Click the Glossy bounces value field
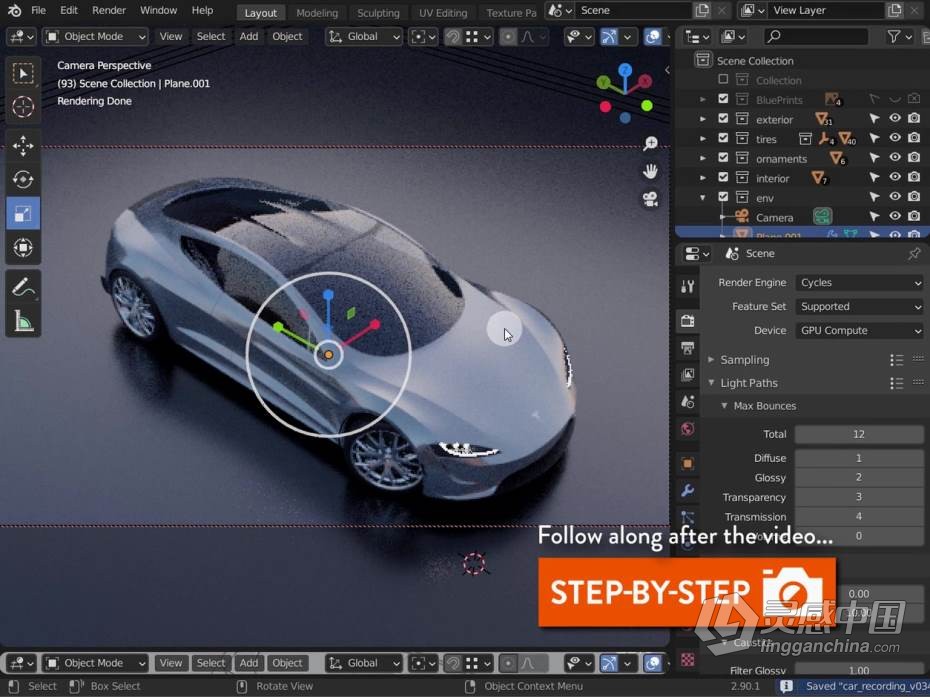Image resolution: width=930 pixels, height=697 pixels. click(x=859, y=478)
